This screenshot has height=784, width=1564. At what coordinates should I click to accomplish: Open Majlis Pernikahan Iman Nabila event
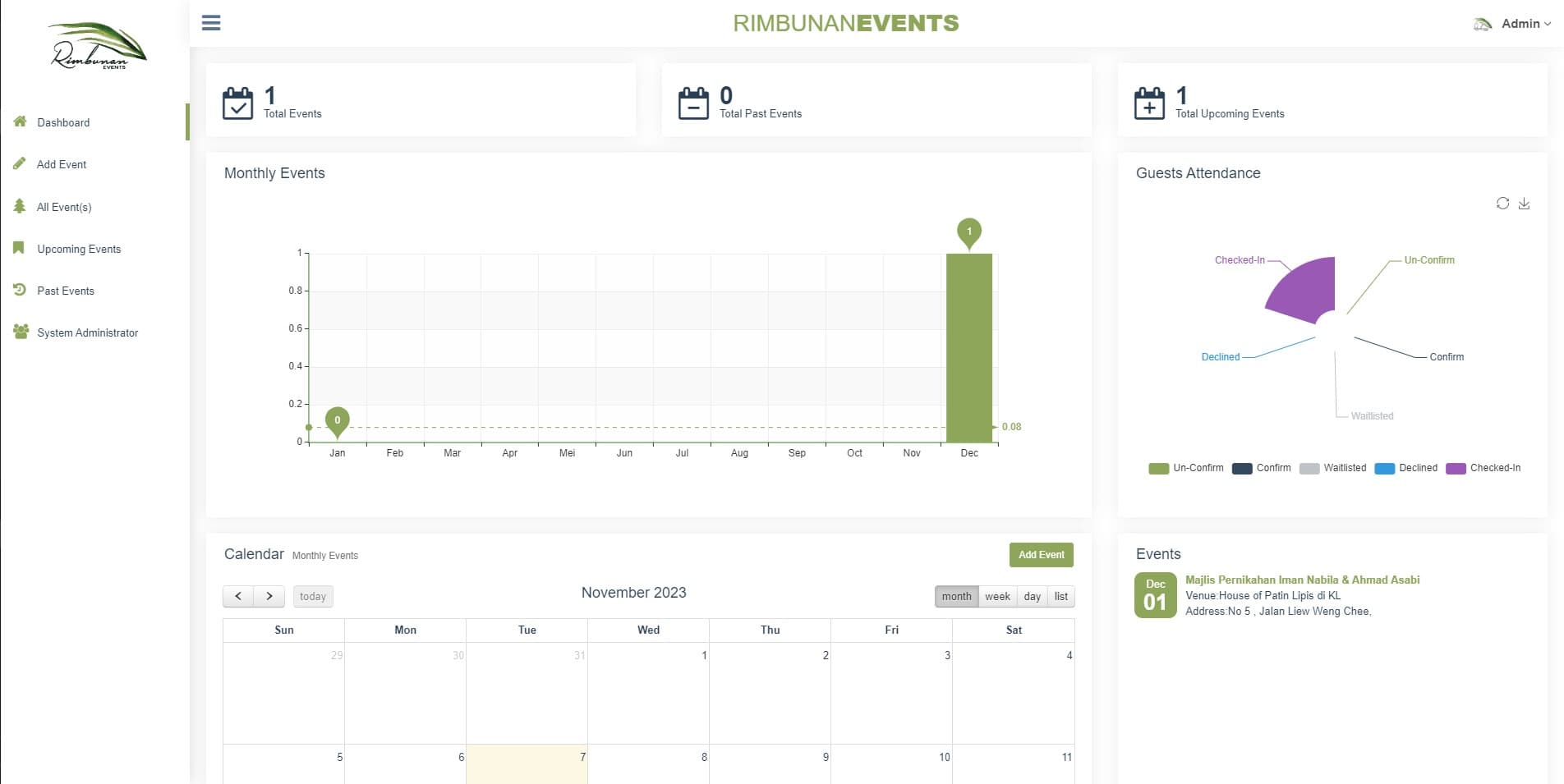[x=1302, y=580]
